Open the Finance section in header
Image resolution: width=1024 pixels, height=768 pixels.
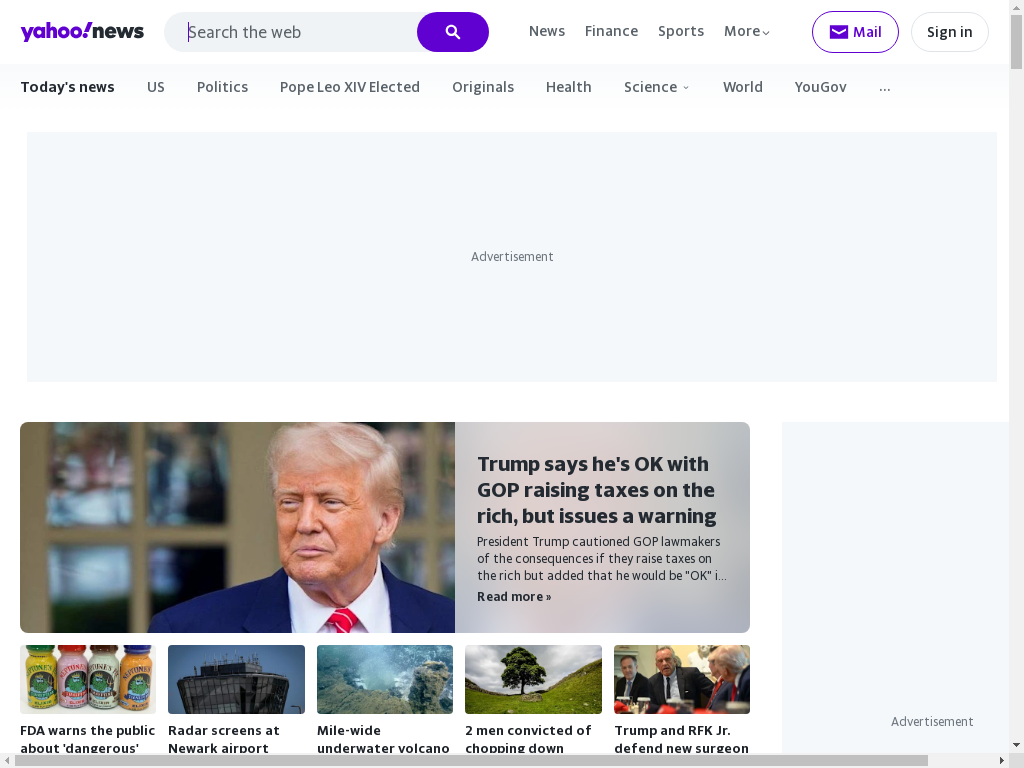pos(611,31)
